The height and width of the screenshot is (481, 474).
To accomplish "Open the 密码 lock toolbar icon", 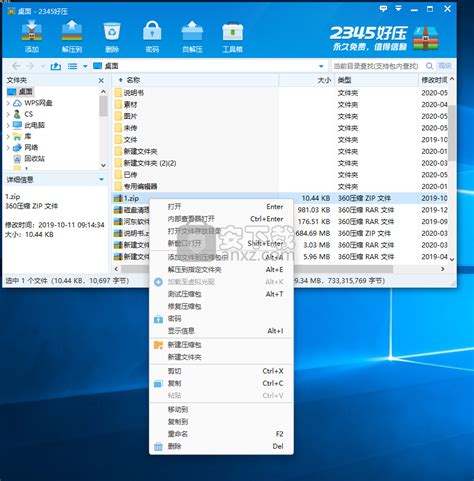I will [x=152, y=31].
